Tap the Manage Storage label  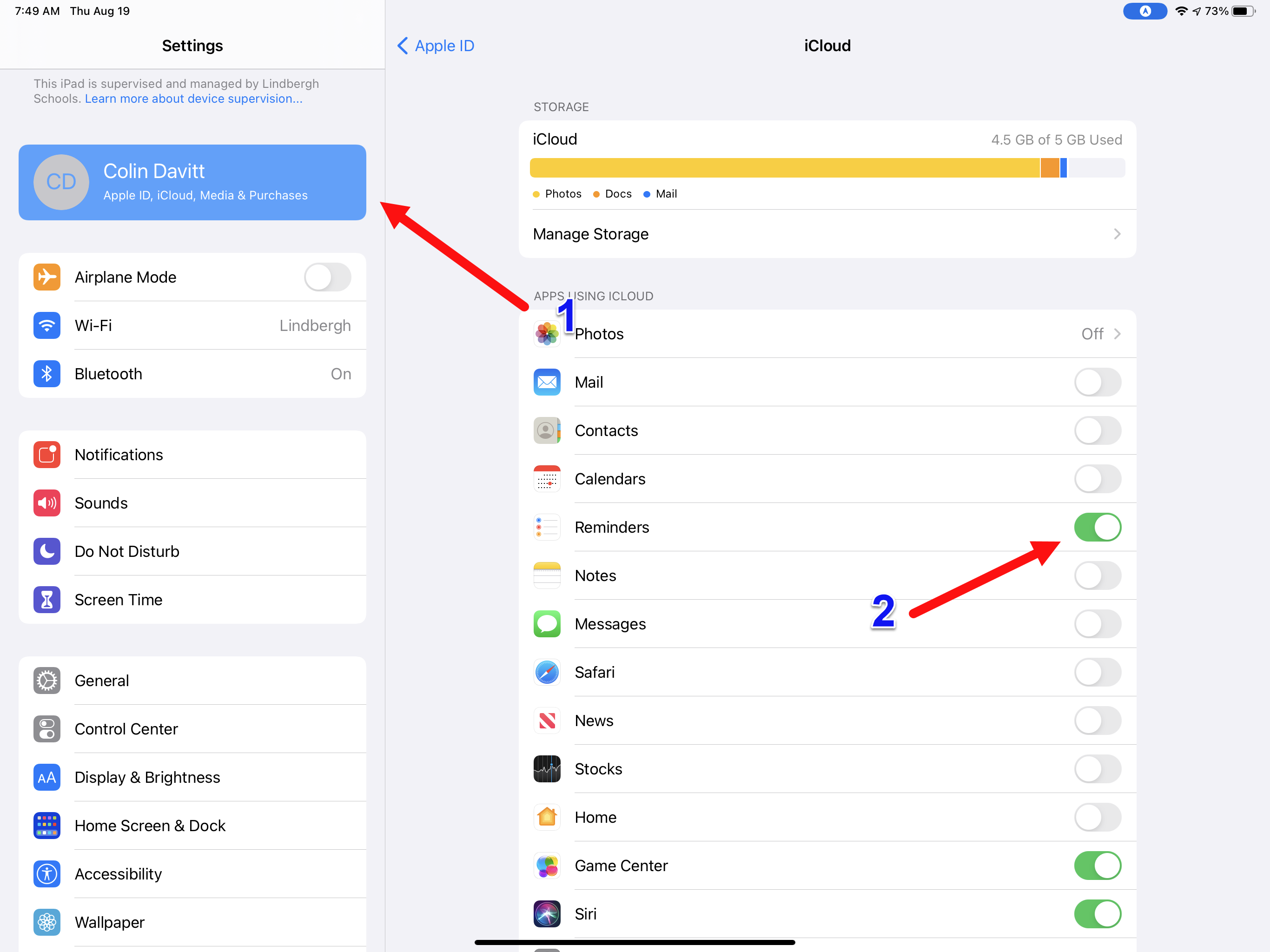click(591, 234)
